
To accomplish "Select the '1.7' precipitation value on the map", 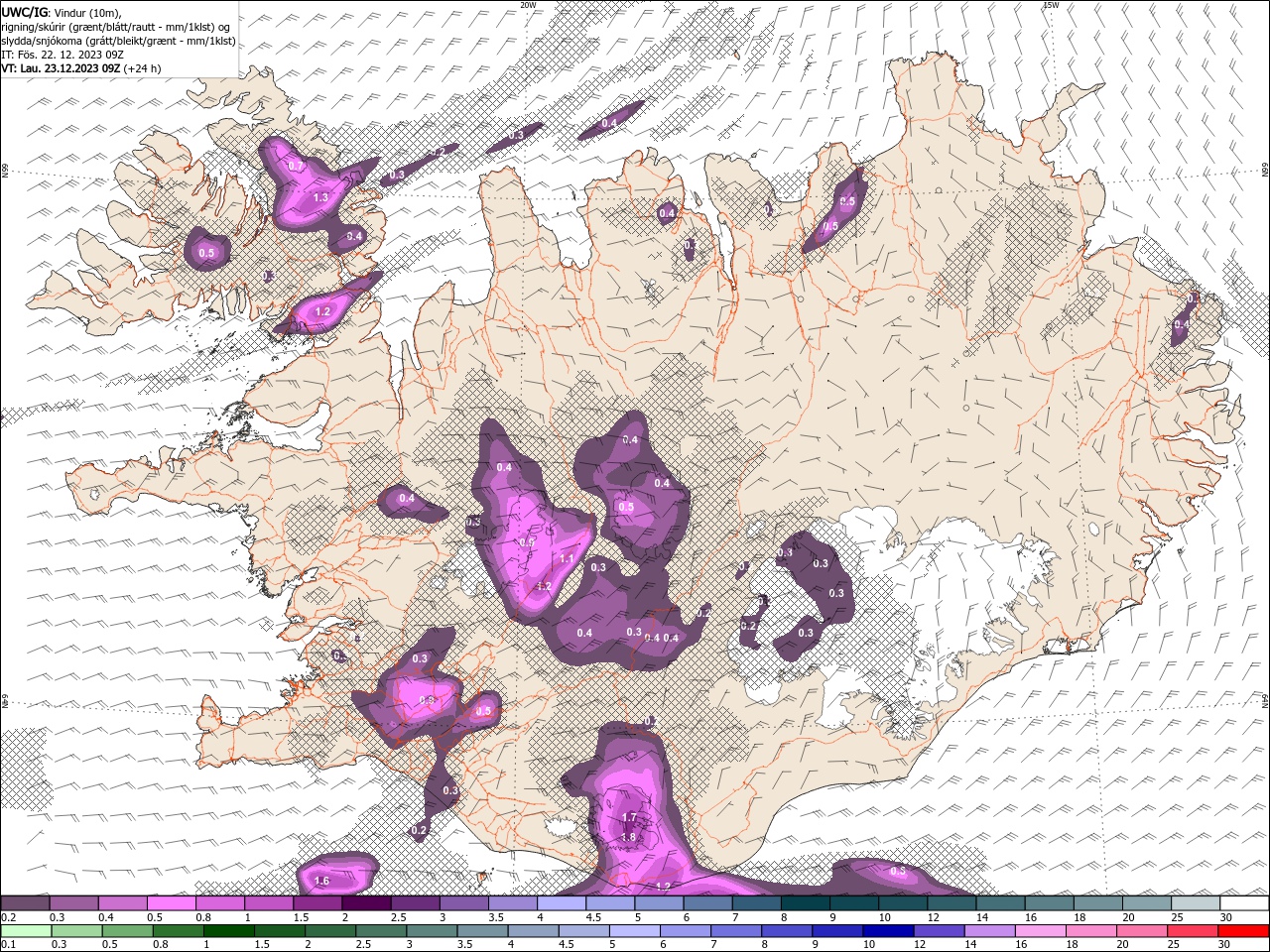I will pos(629,818).
